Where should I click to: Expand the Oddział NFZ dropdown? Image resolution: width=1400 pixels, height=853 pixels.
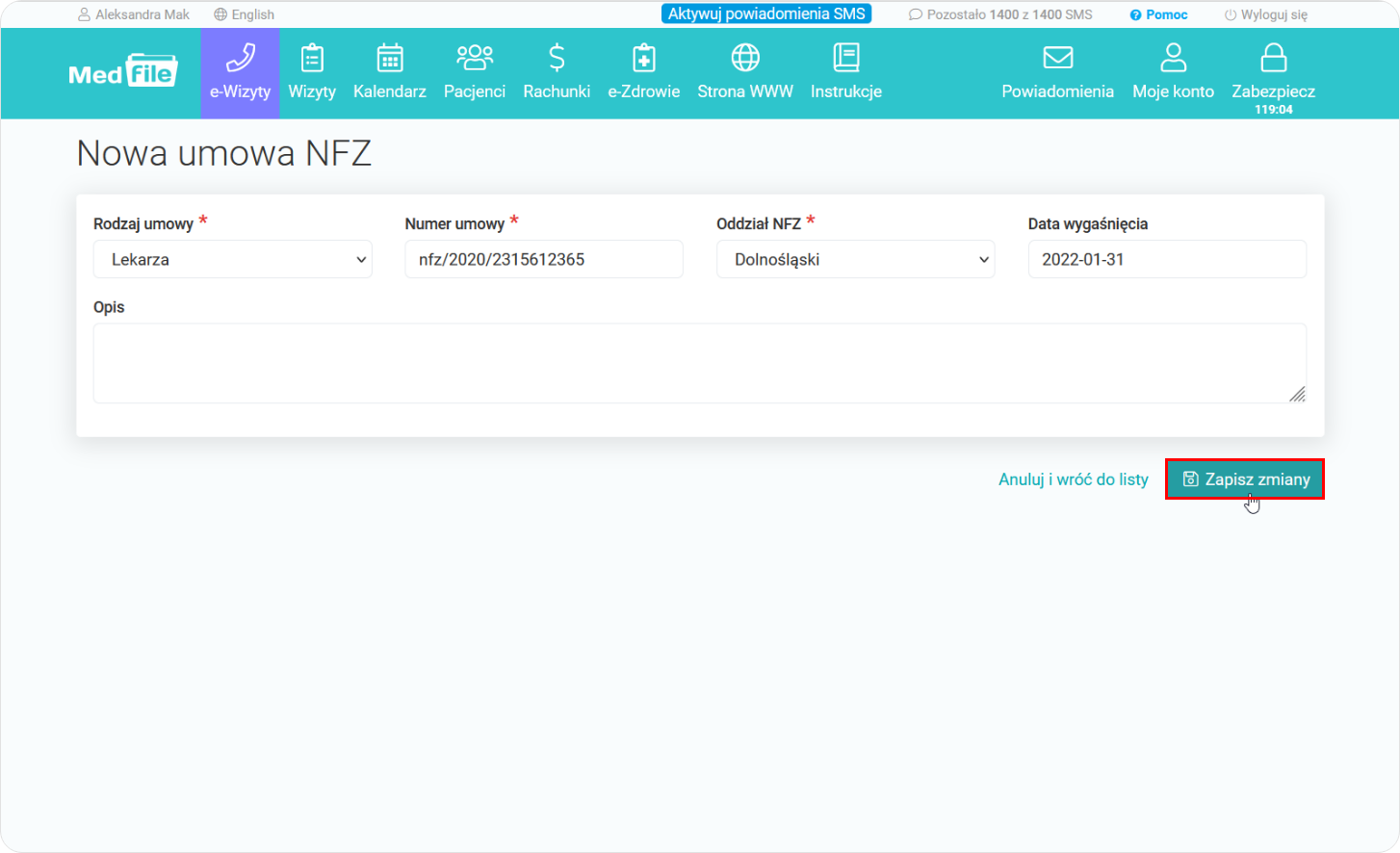(x=856, y=259)
